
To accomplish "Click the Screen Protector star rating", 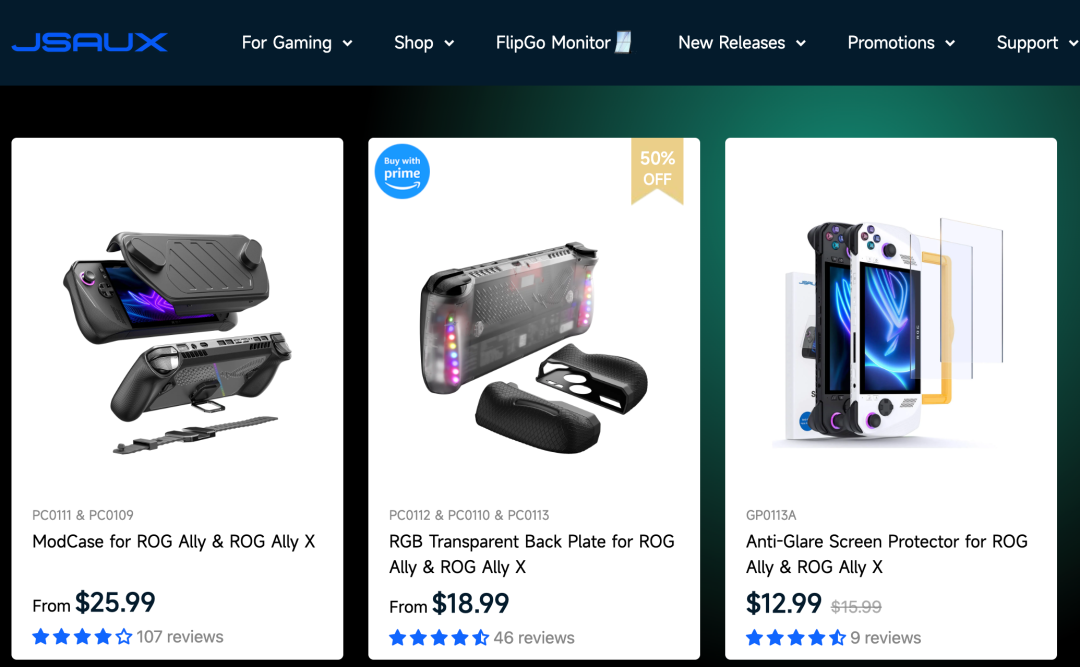I will tap(796, 638).
